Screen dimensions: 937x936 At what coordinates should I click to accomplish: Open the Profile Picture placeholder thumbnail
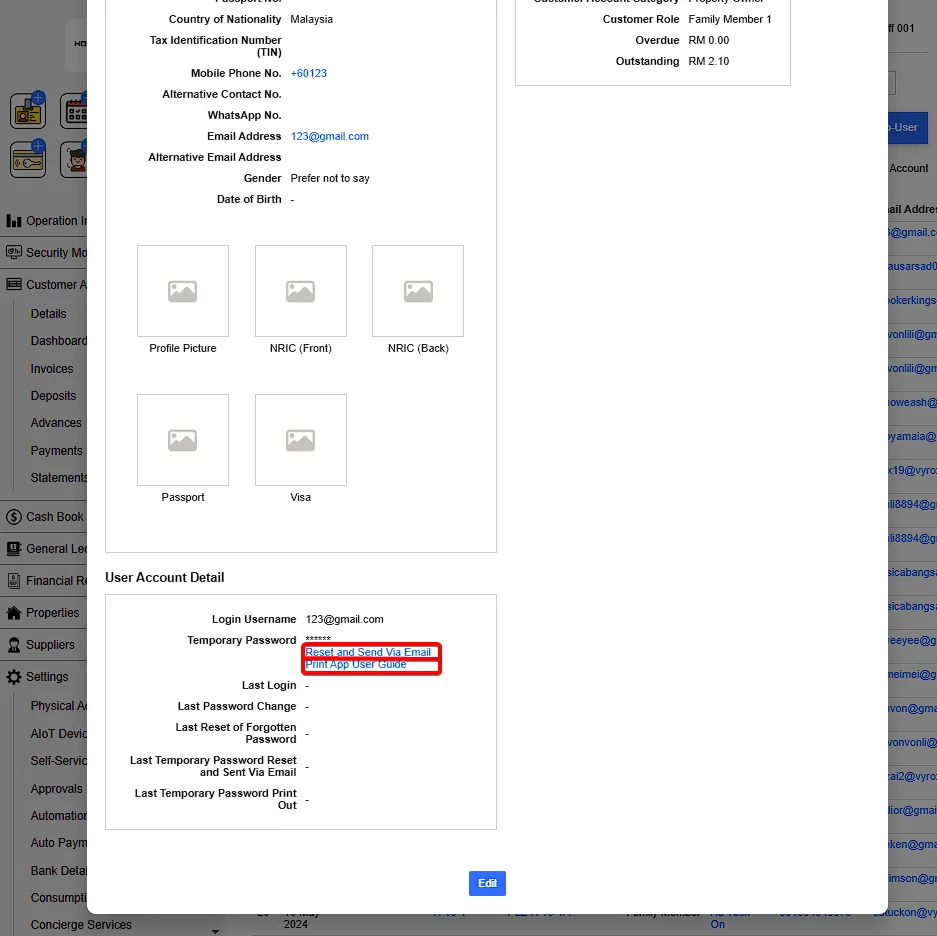click(183, 291)
